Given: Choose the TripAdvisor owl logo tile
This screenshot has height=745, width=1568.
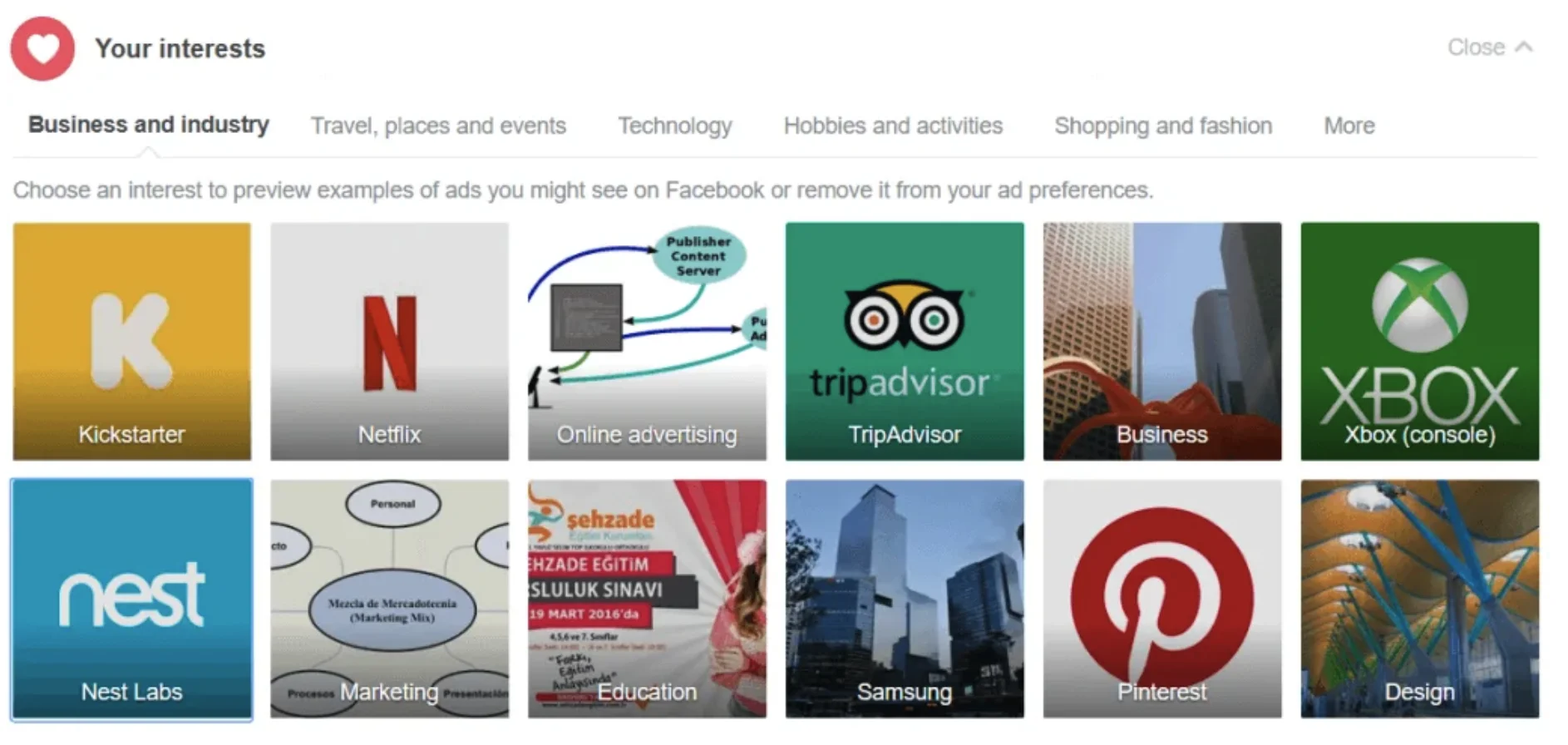Looking at the screenshot, I should click(x=905, y=341).
